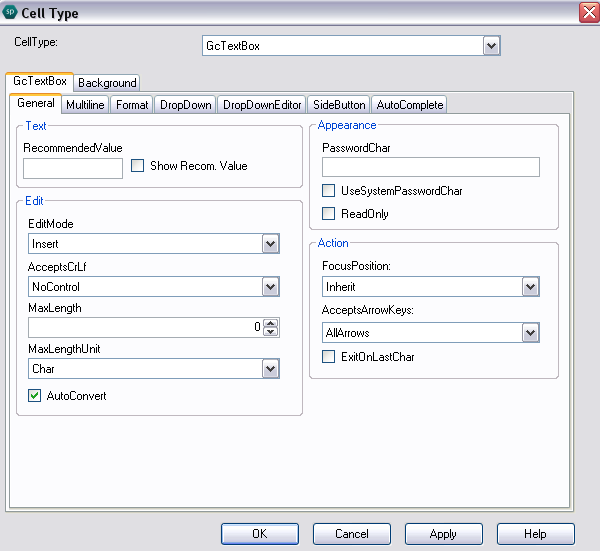Screen dimensions: 600x551
Task: Open the Format tab
Action: point(132,105)
